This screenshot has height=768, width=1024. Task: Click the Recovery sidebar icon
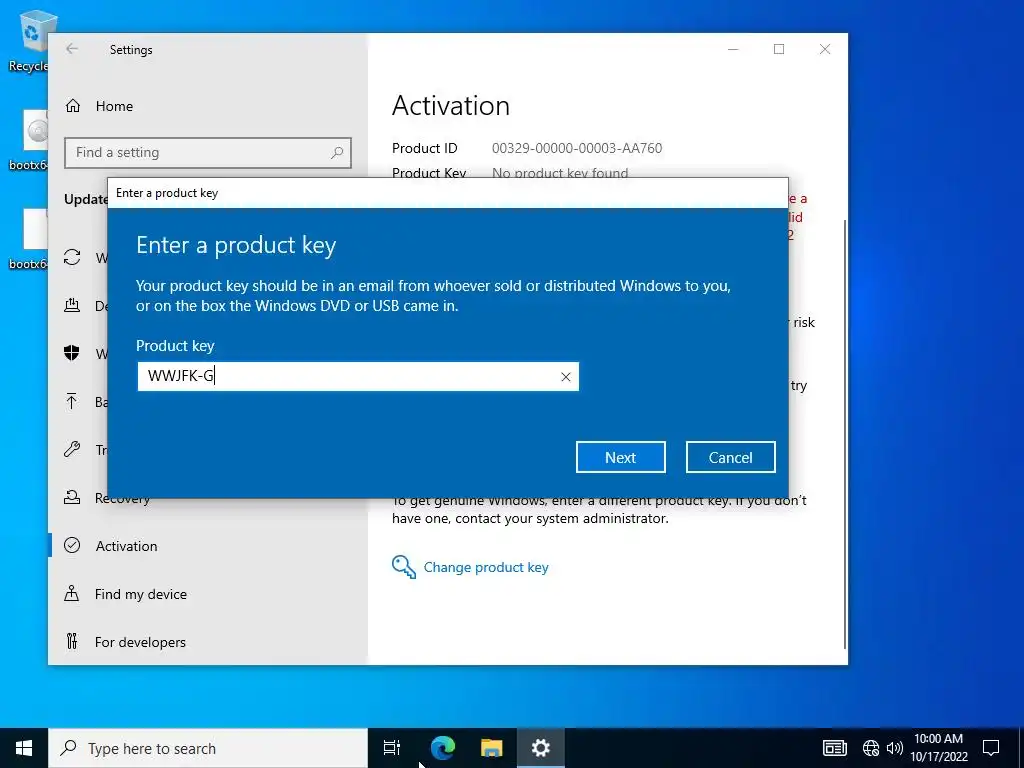click(72, 498)
